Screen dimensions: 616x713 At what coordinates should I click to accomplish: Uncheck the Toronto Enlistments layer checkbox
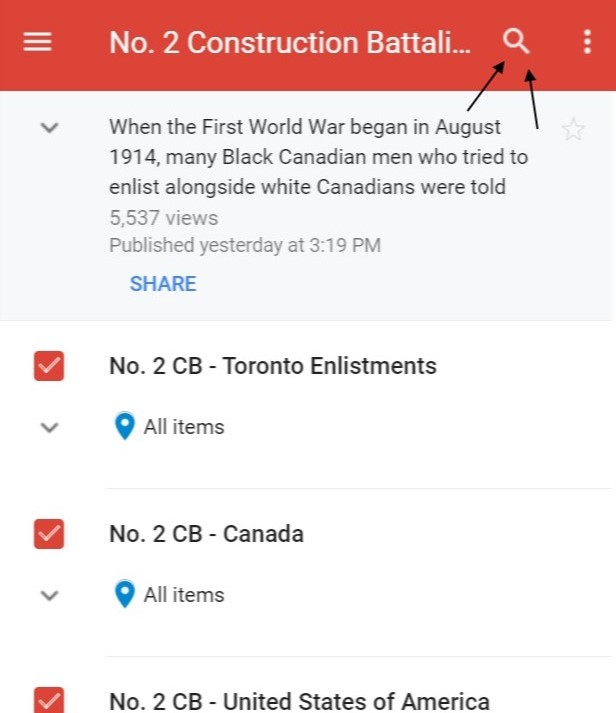49,365
